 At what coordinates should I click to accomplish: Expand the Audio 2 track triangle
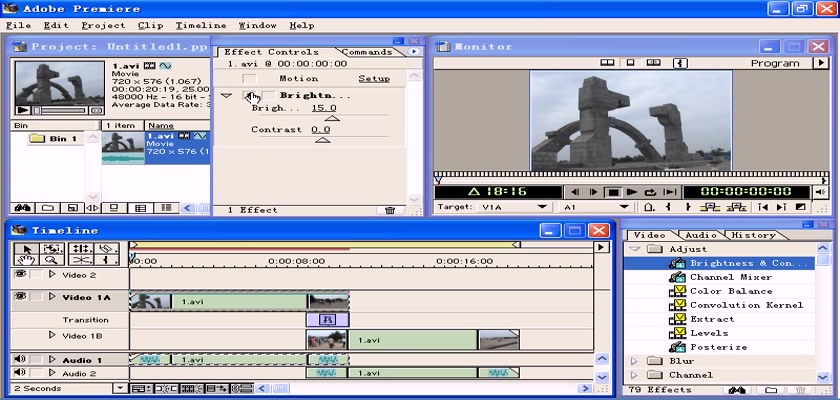point(52,372)
